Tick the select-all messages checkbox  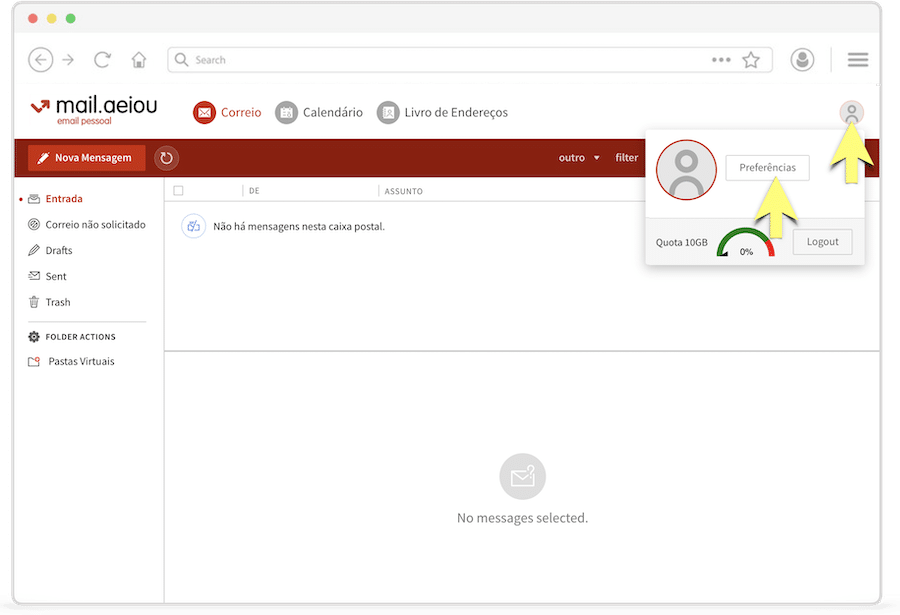tap(178, 190)
